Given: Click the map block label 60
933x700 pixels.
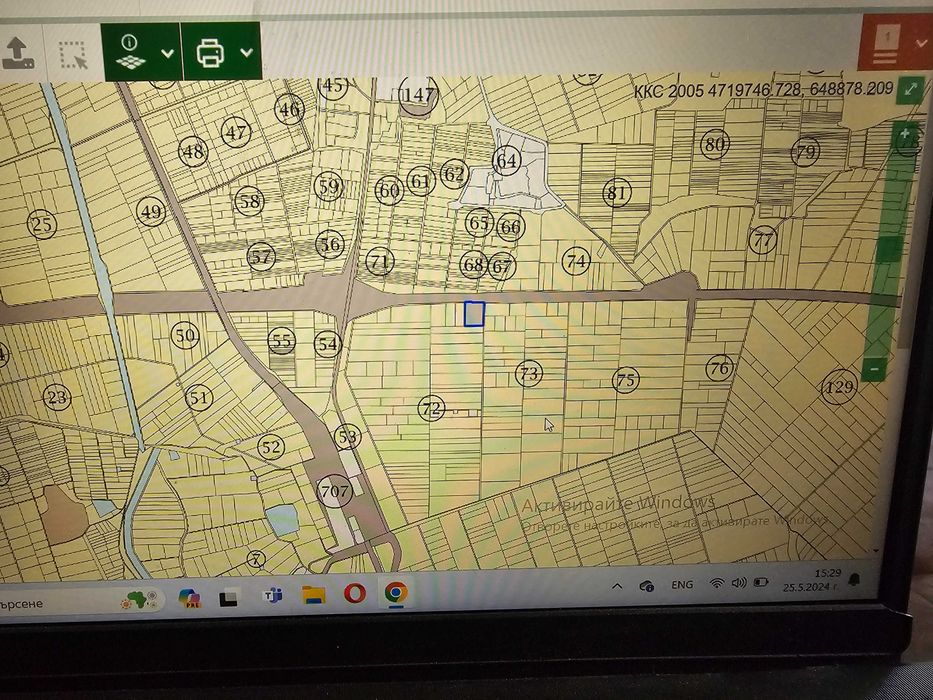Looking at the screenshot, I should (x=389, y=190).
